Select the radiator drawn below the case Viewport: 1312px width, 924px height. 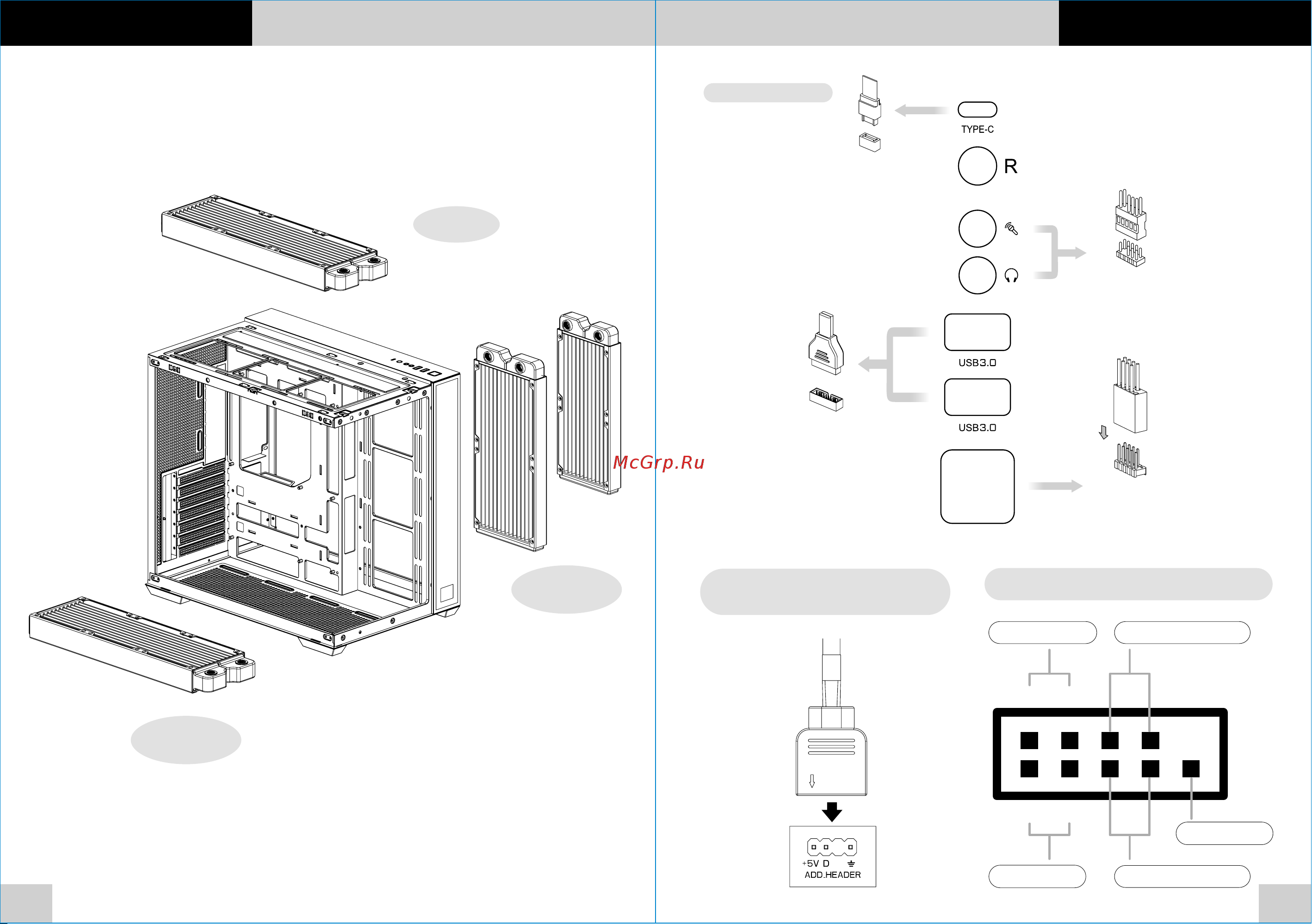coord(142,646)
